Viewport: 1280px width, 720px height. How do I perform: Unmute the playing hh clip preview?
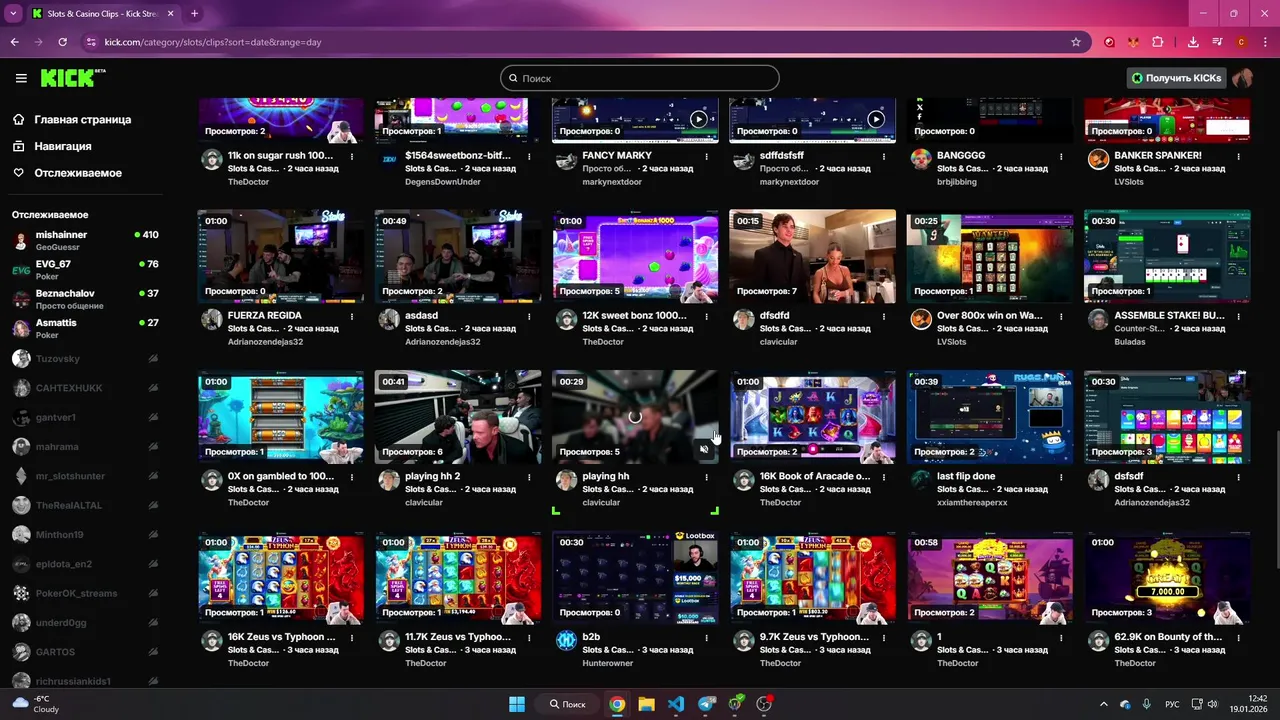click(704, 449)
